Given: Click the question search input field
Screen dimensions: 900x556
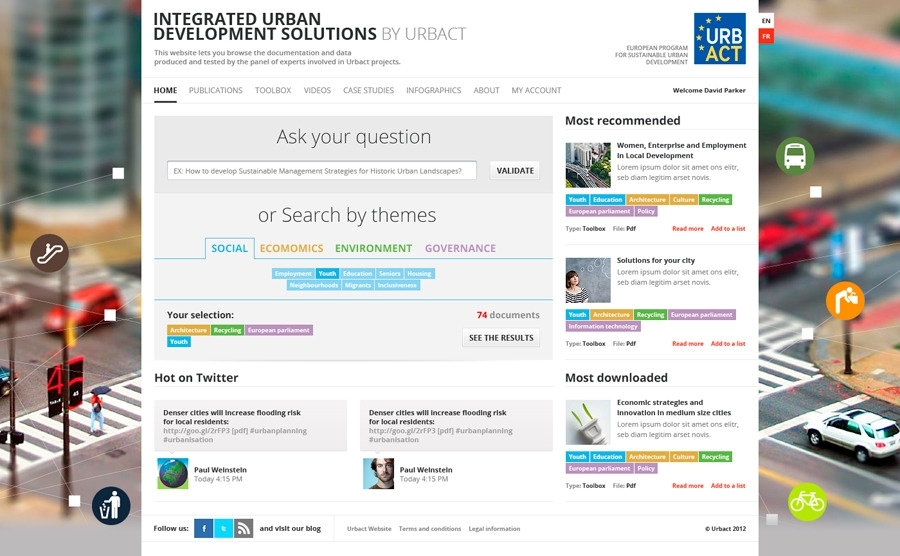Looking at the screenshot, I should point(322,170).
